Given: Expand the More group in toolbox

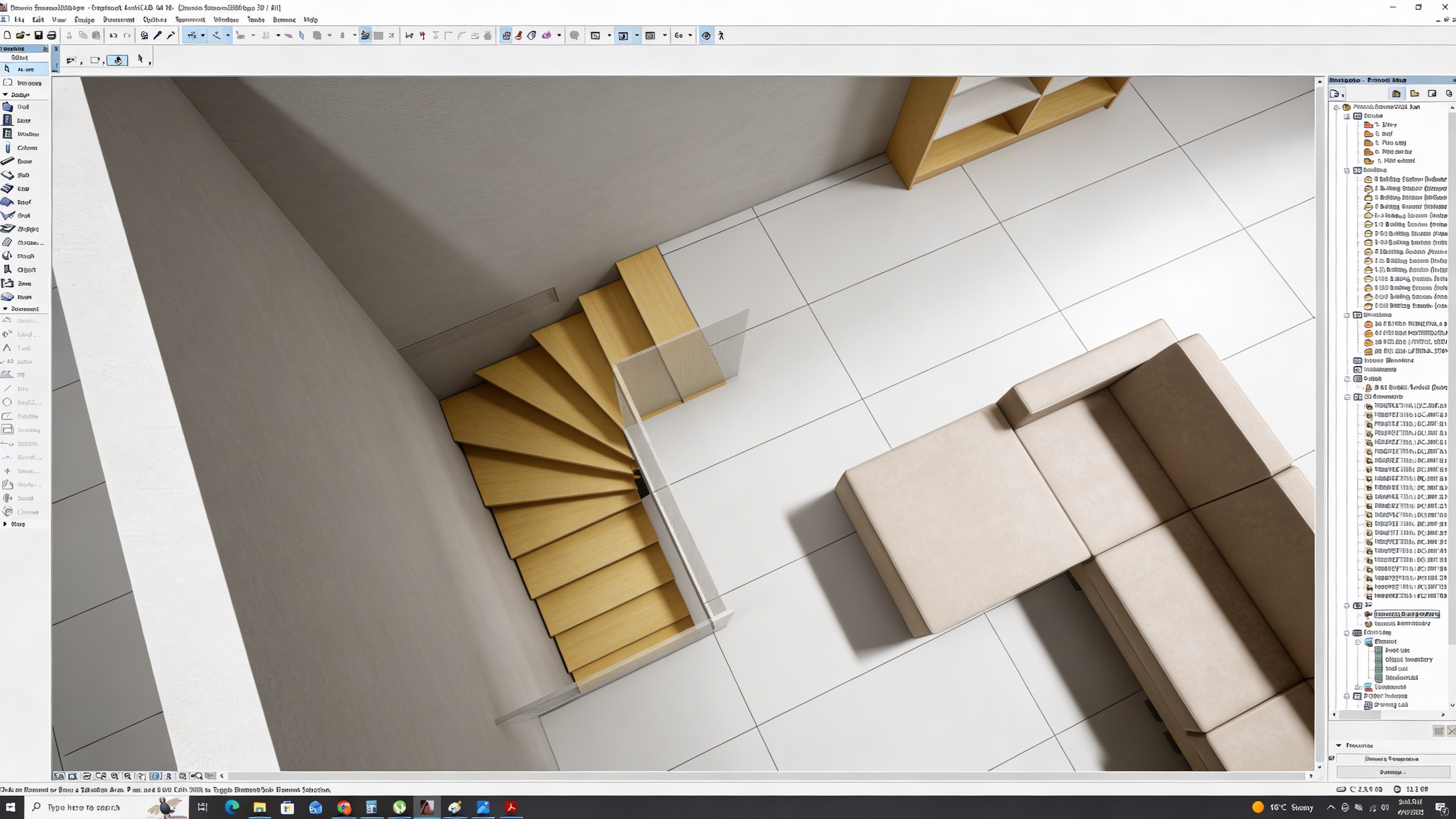Looking at the screenshot, I should (6, 524).
